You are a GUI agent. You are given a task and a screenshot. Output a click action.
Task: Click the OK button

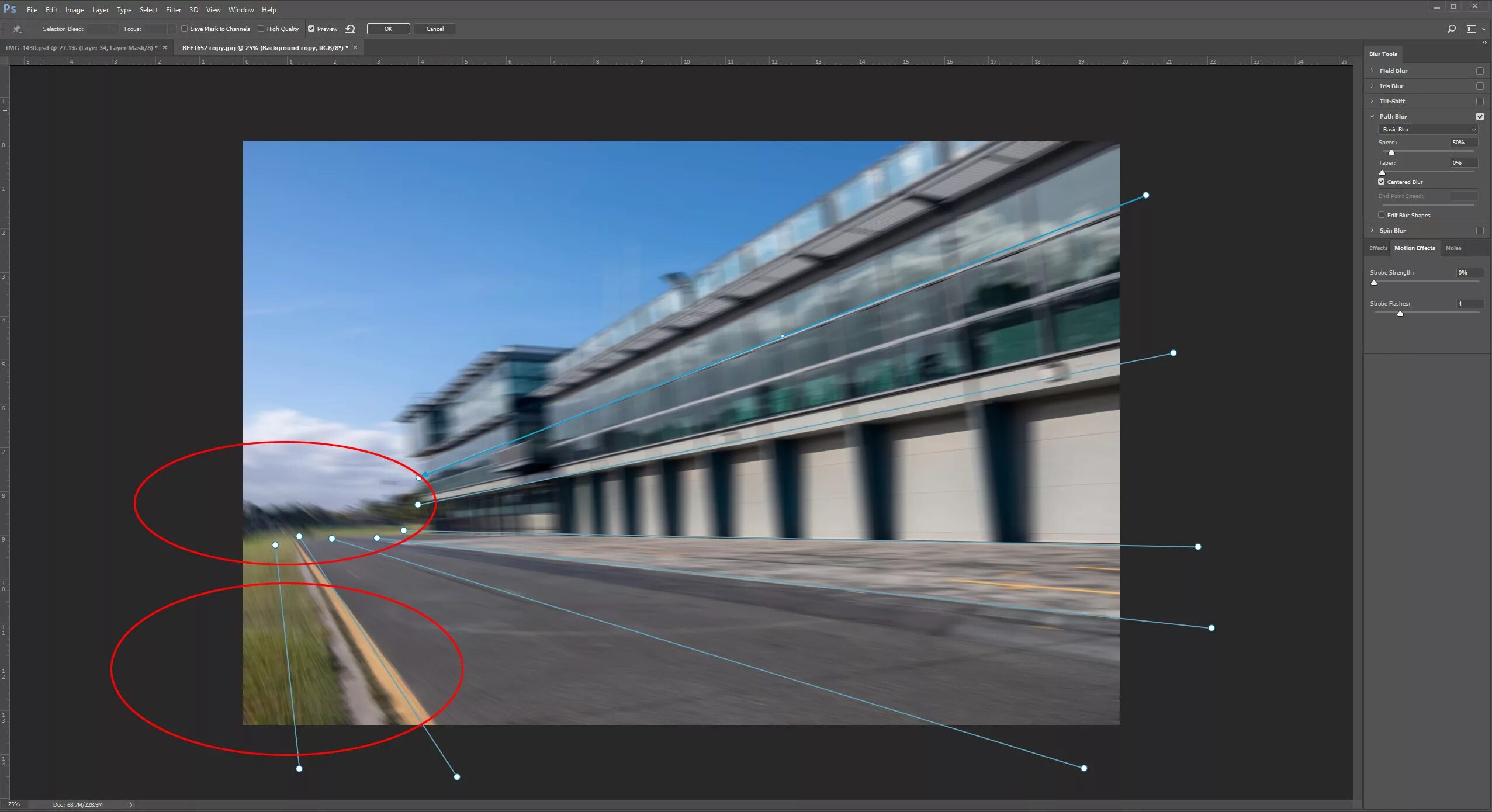tap(388, 29)
